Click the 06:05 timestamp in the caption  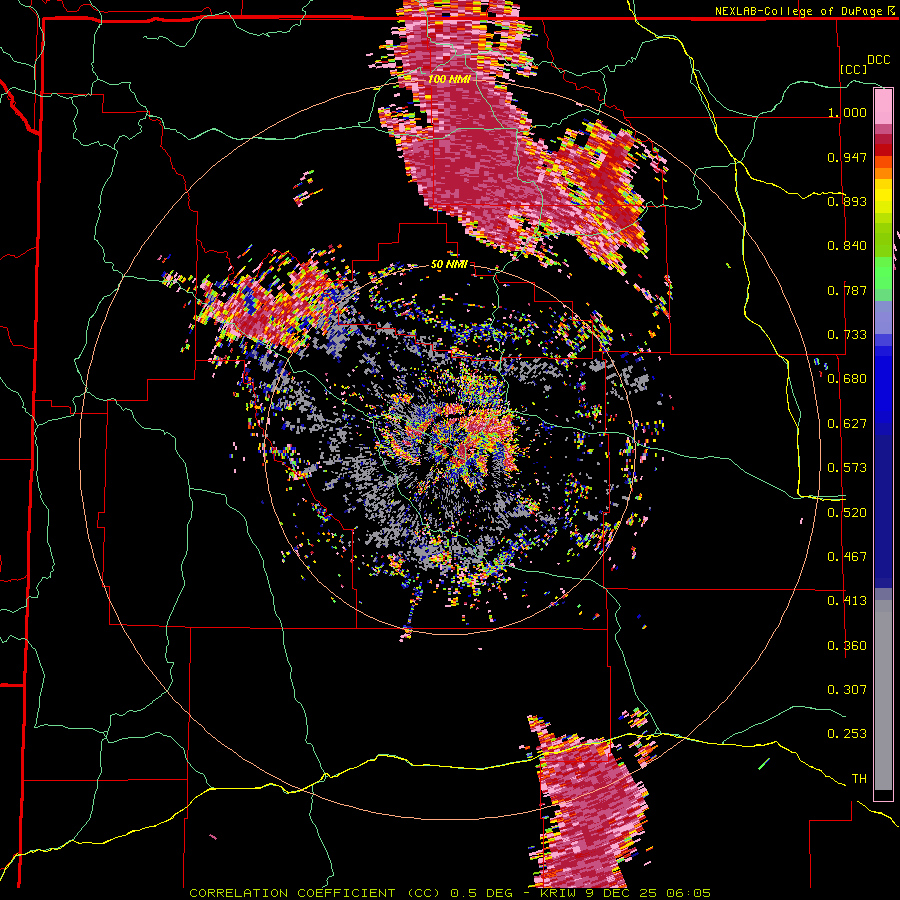click(688, 893)
